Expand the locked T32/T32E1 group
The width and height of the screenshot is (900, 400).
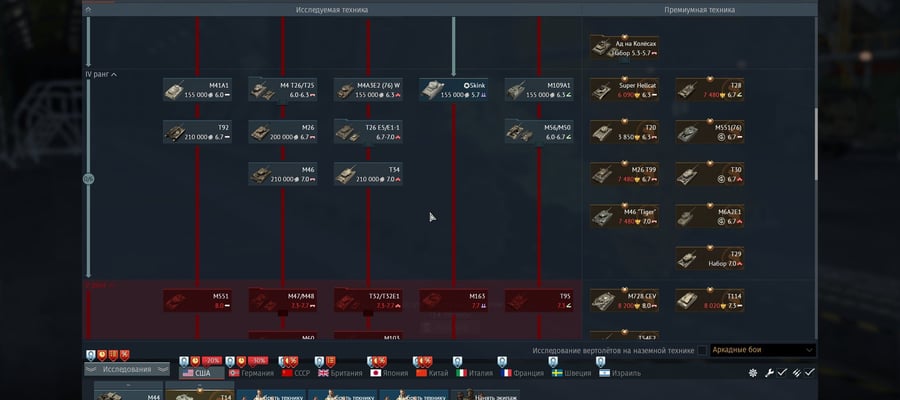pyautogui.click(x=368, y=301)
